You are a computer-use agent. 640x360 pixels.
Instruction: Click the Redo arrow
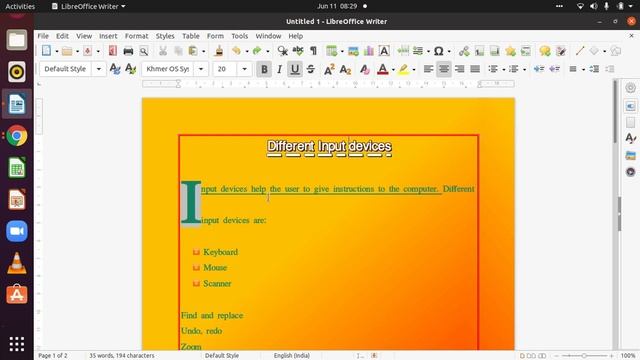pyautogui.click(x=257, y=51)
